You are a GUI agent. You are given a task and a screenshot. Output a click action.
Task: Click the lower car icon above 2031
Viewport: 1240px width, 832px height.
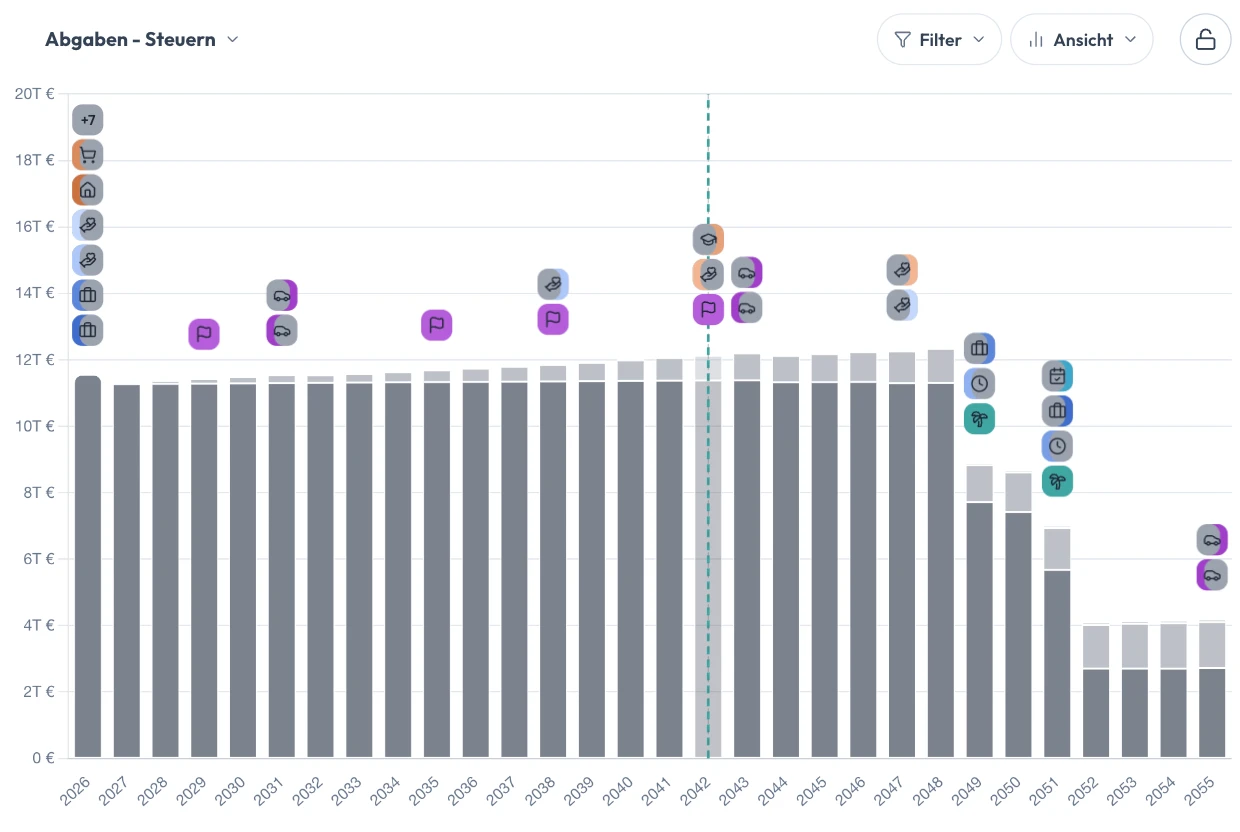pyautogui.click(x=282, y=330)
